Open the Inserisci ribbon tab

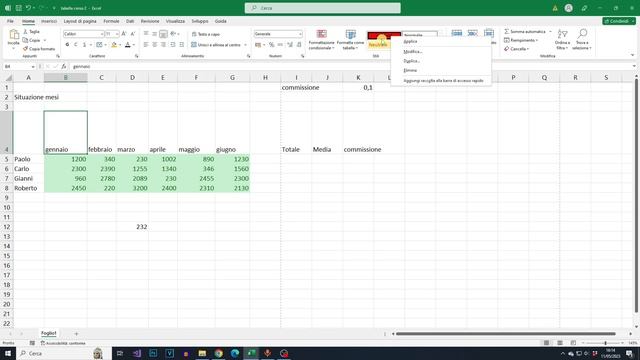(x=49, y=21)
